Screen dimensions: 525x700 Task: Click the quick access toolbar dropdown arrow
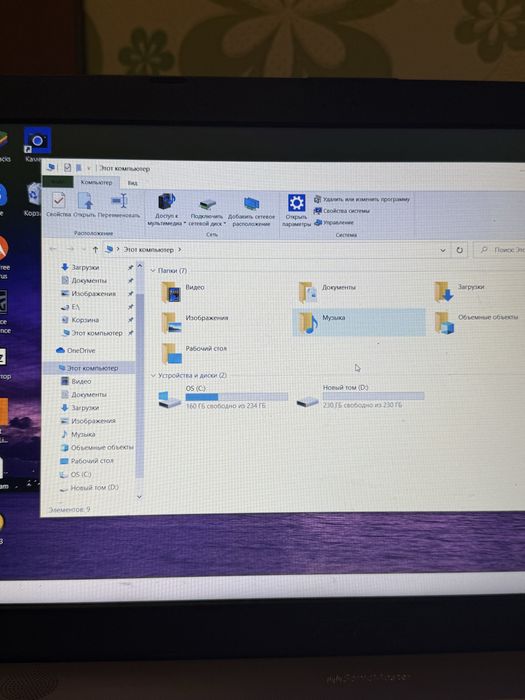click(88, 168)
